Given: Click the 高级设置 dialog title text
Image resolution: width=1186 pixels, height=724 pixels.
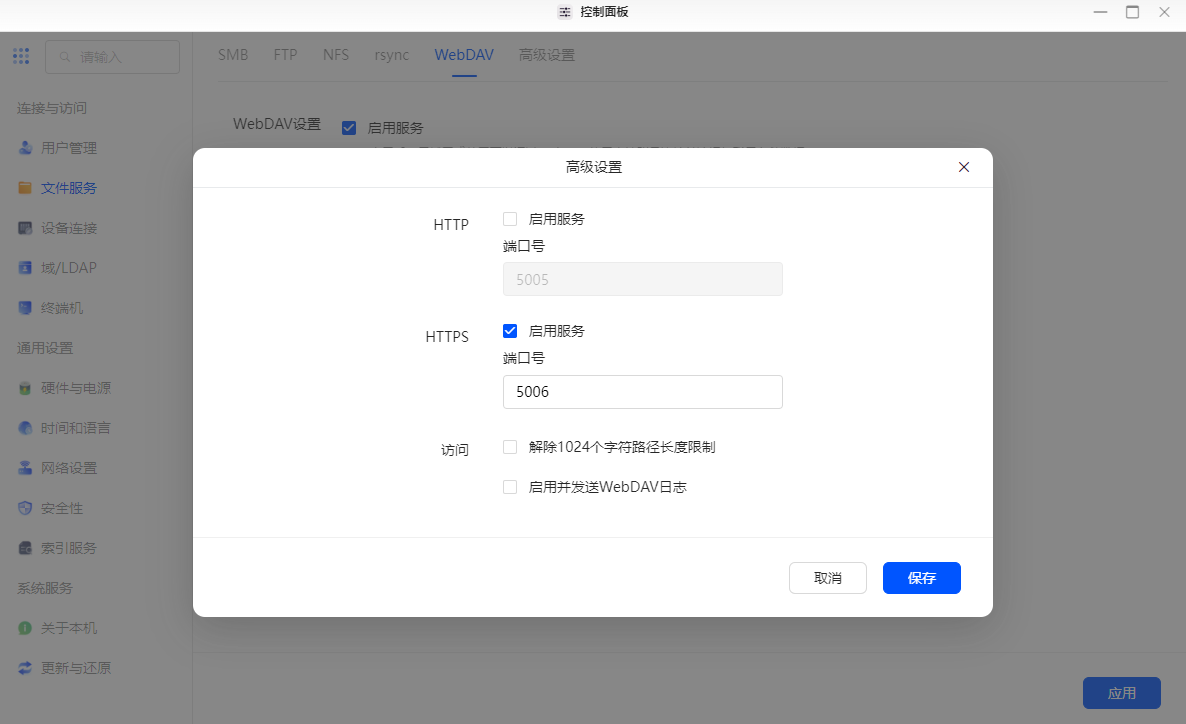Looking at the screenshot, I should 594,167.
